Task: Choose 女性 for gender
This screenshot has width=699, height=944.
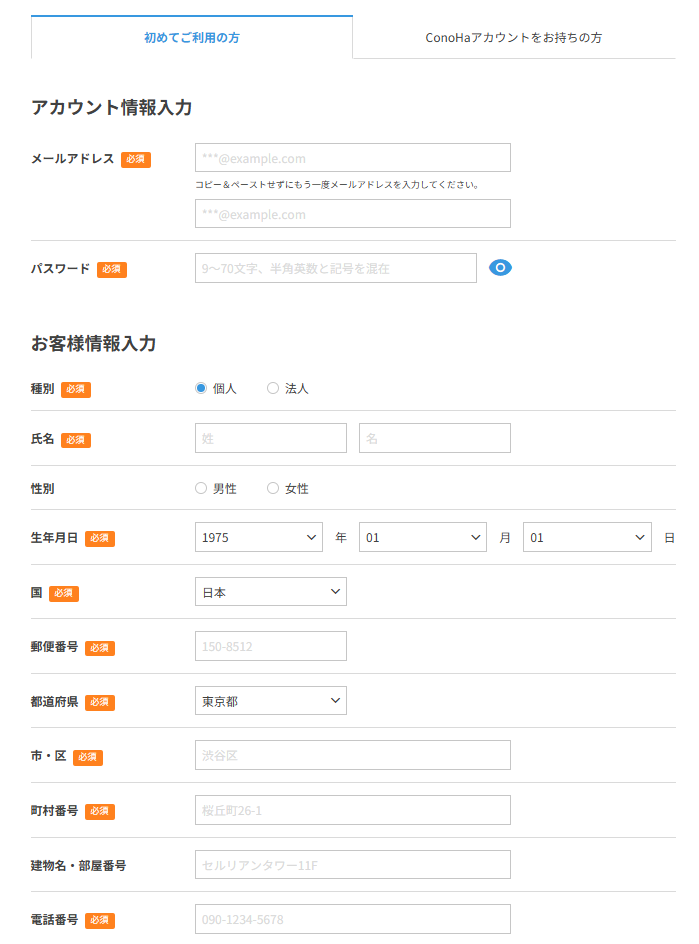Action: point(272,488)
